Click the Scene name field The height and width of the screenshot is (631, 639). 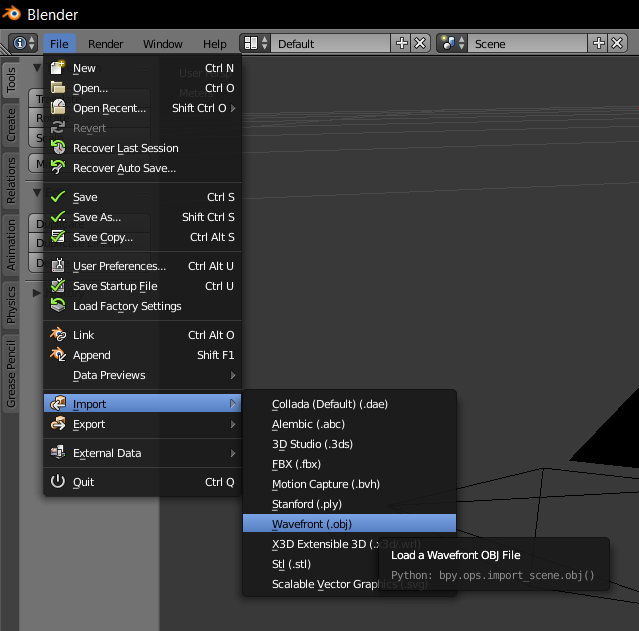coord(528,43)
